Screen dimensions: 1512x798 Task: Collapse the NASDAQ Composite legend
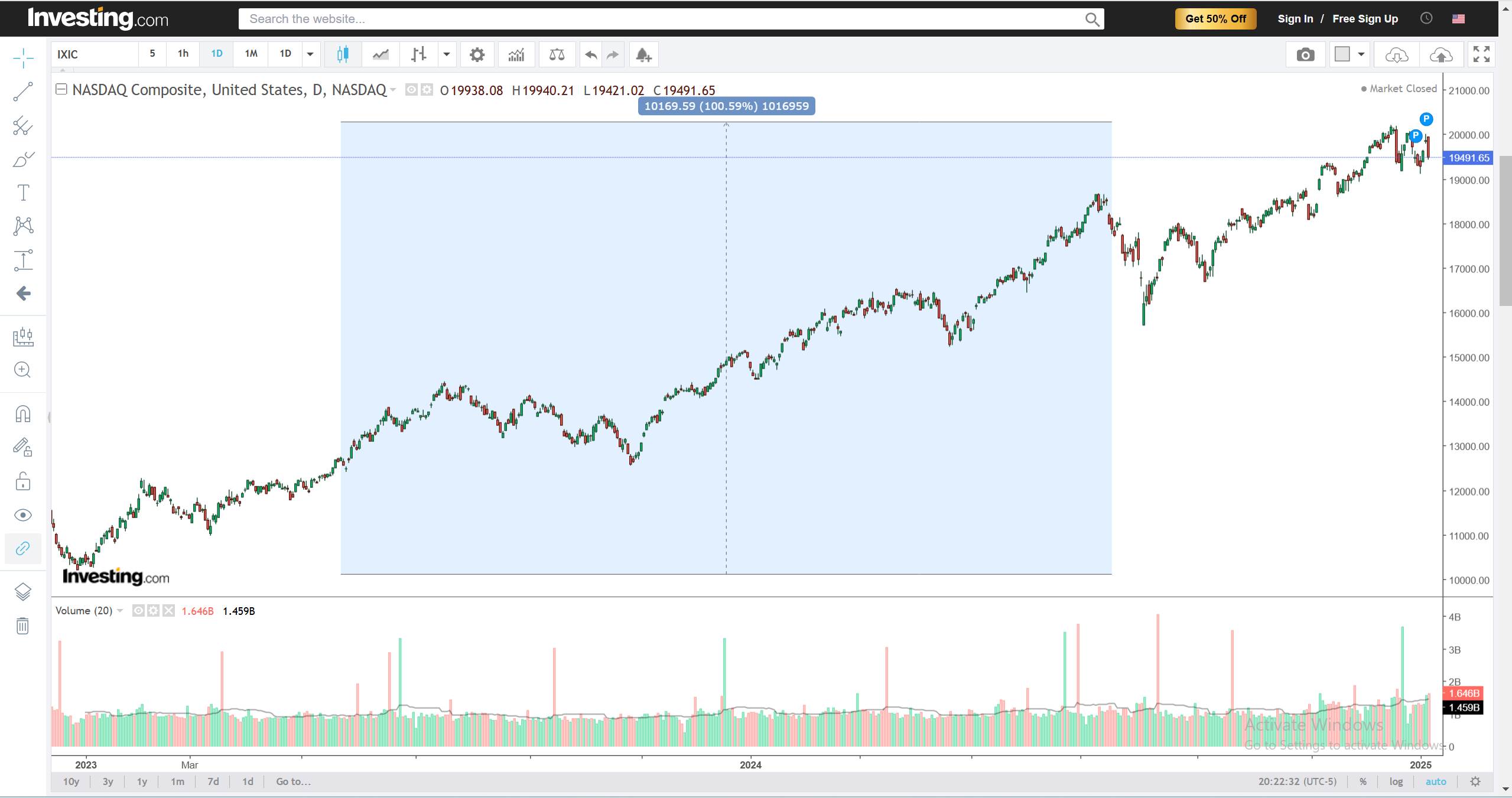[61, 89]
